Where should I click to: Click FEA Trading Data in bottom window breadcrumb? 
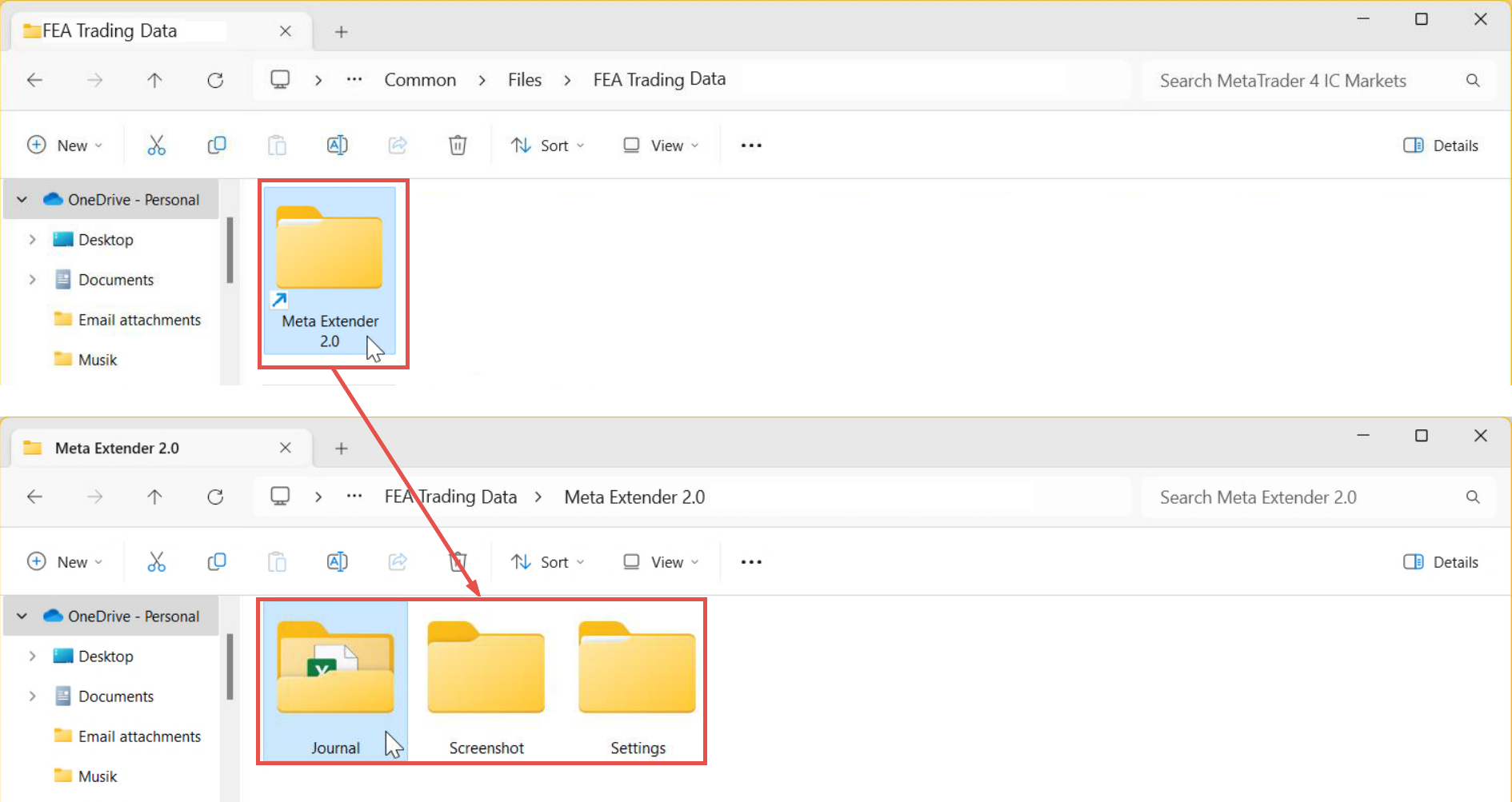click(x=450, y=497)
